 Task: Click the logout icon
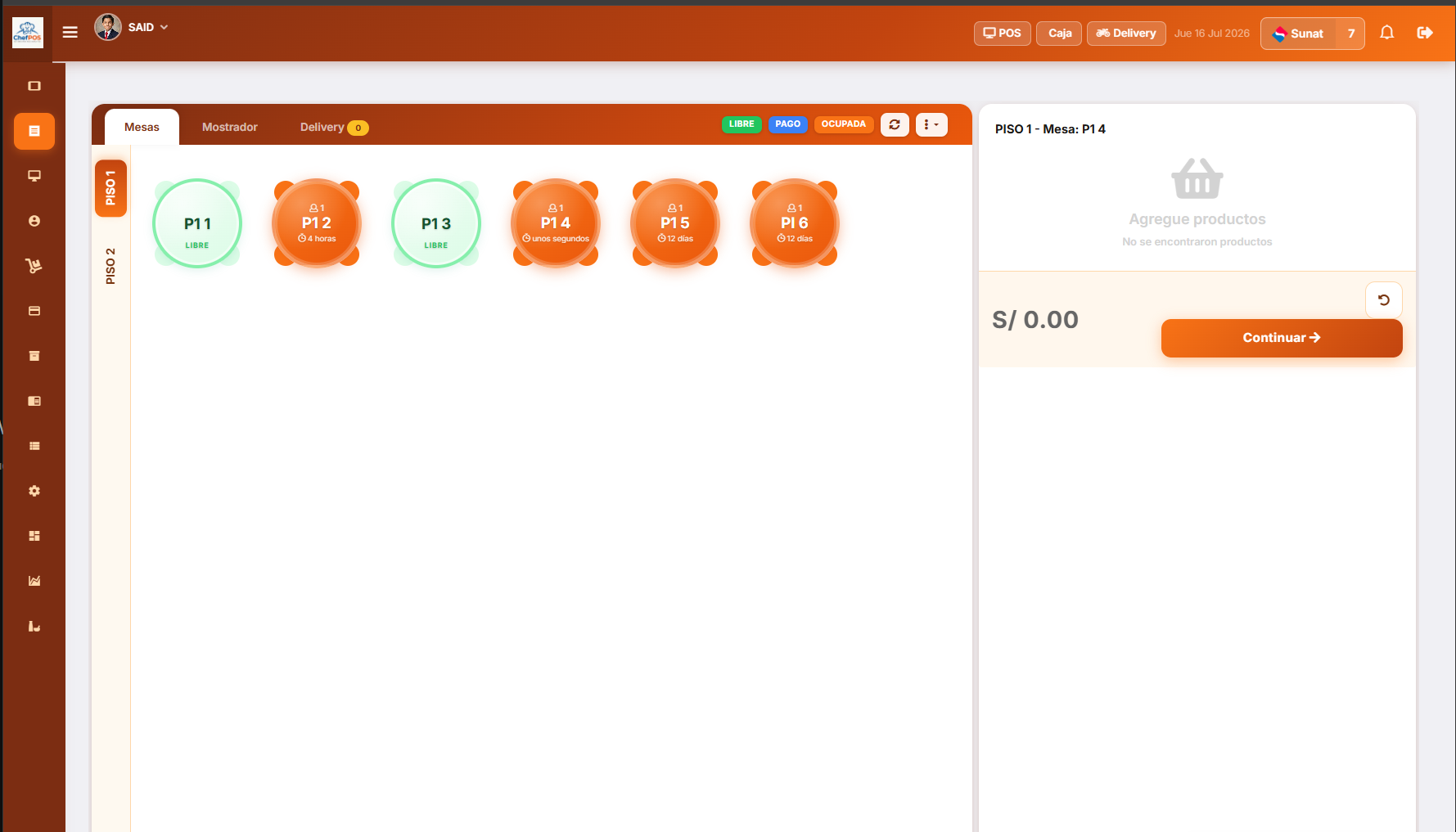(1425, 33)
